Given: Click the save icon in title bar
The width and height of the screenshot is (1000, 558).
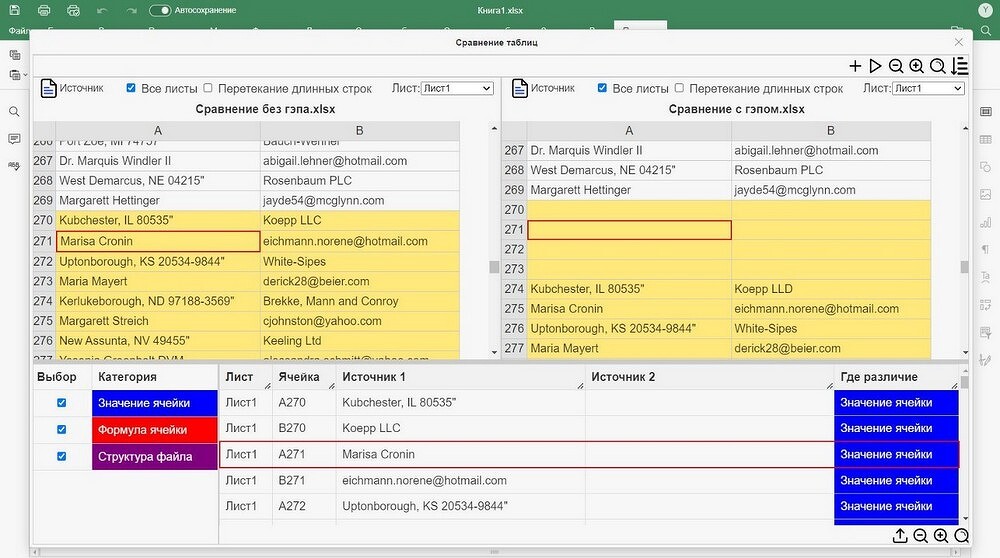Looking at the screenshot, I should (15, 10).
